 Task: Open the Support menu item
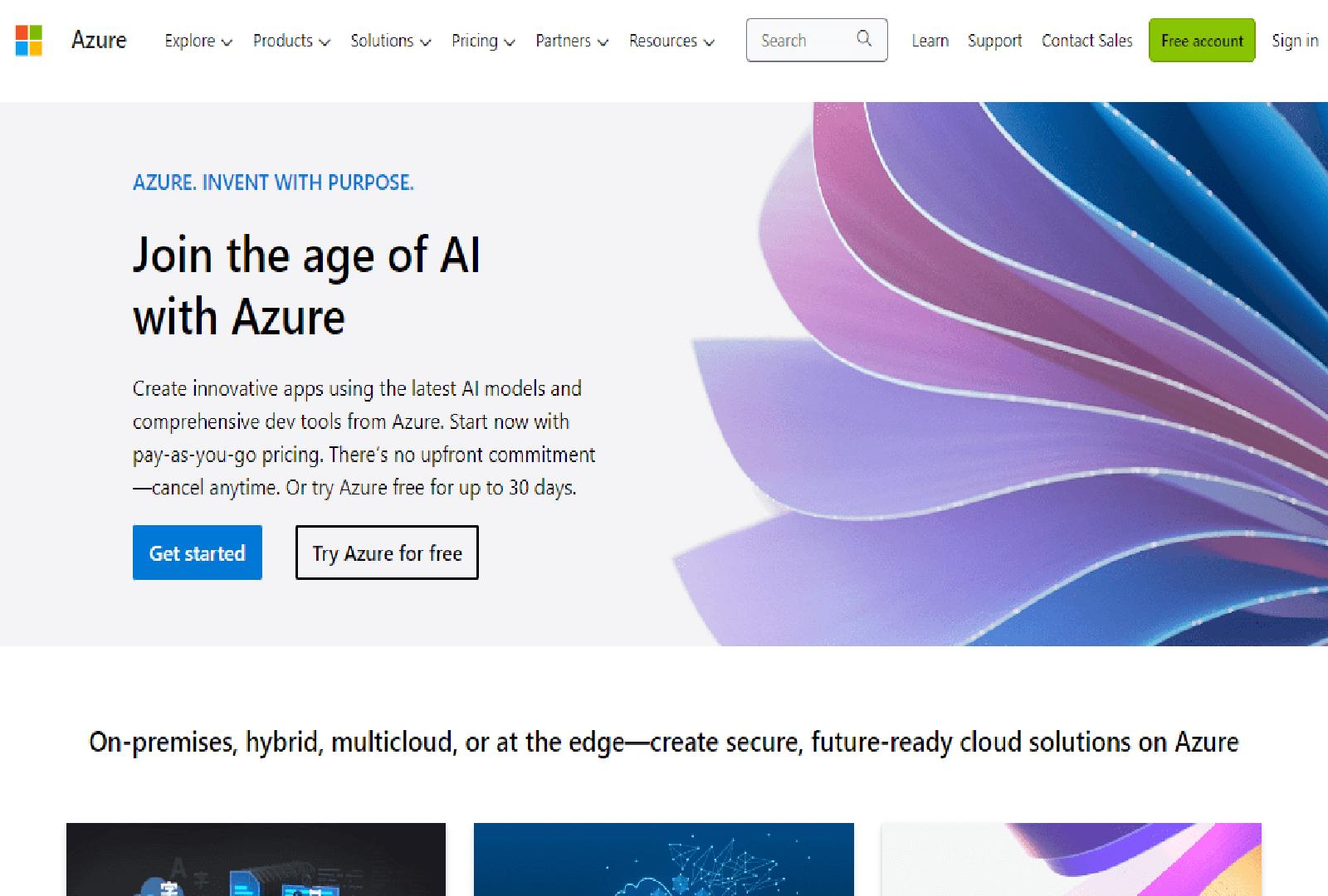coord(994,41)
